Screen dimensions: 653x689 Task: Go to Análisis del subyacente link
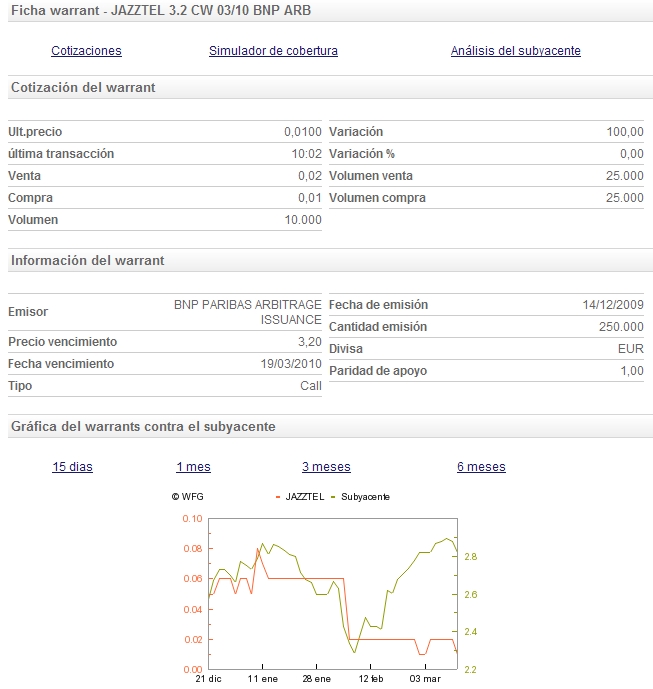tap(515, 51)
